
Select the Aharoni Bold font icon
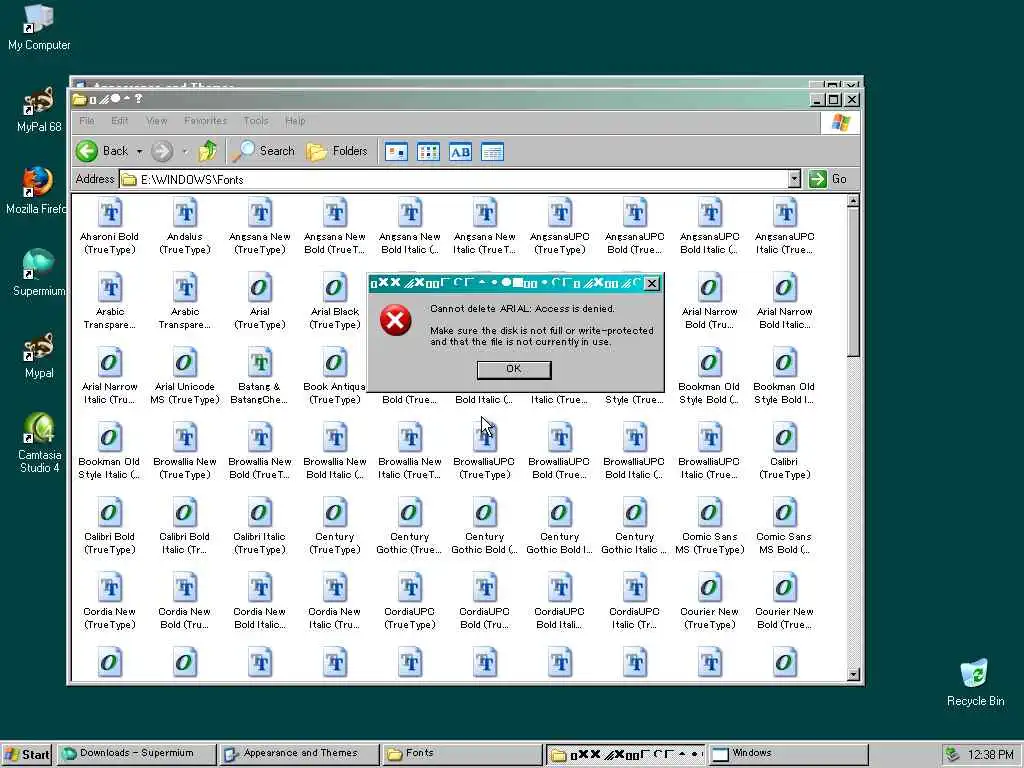click(110, 226)
